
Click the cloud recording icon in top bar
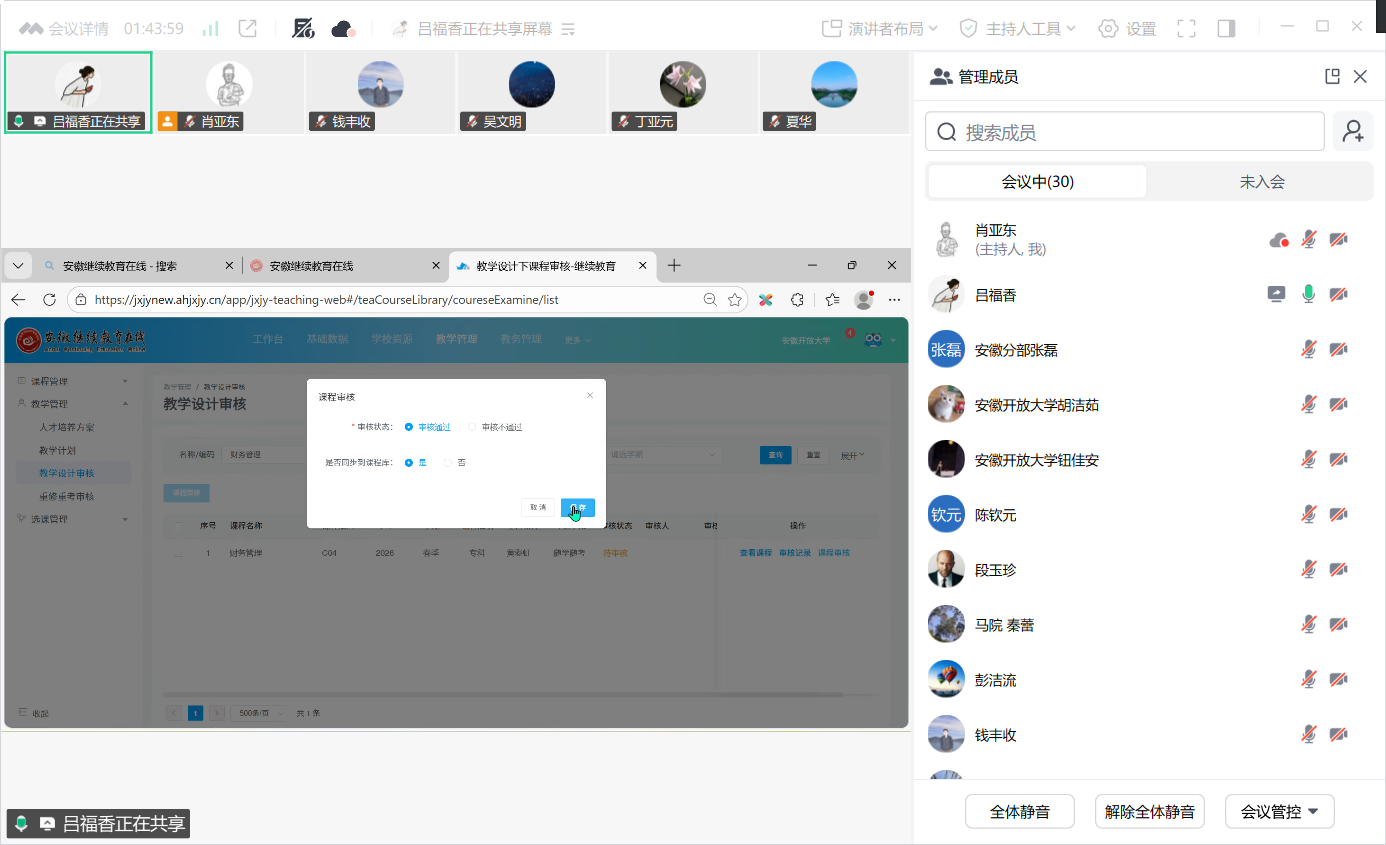343,29
